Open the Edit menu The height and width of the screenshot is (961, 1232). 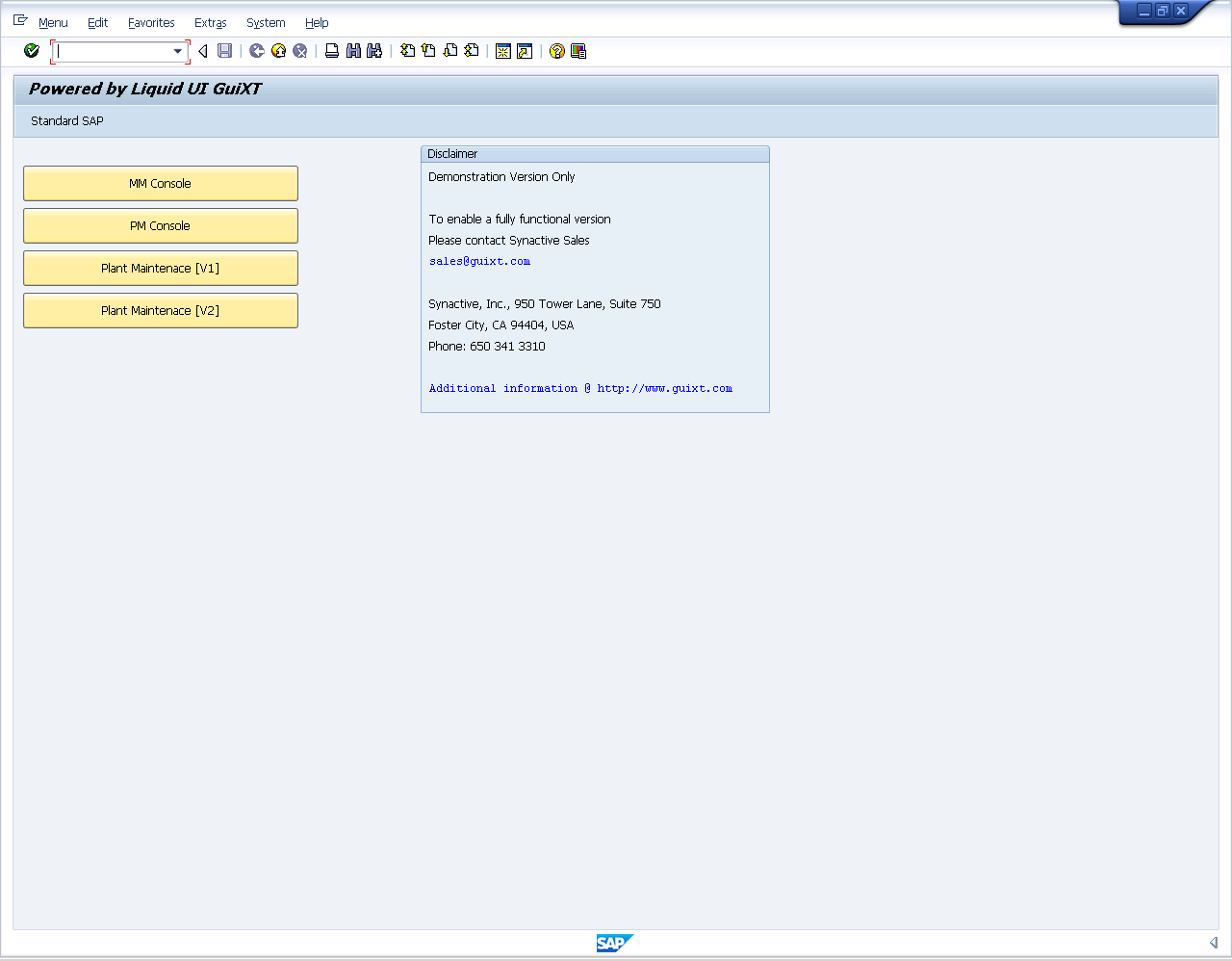(x=97, y=23)
